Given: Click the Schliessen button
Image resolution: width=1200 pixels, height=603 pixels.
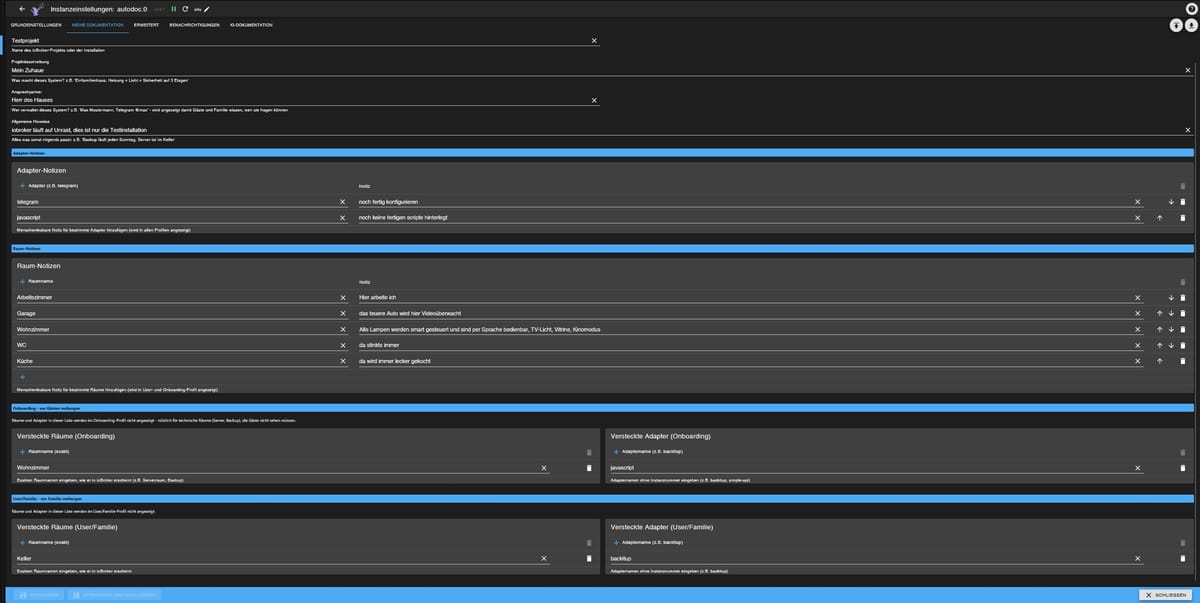Looking at the screenshot, I should 1165,595.
